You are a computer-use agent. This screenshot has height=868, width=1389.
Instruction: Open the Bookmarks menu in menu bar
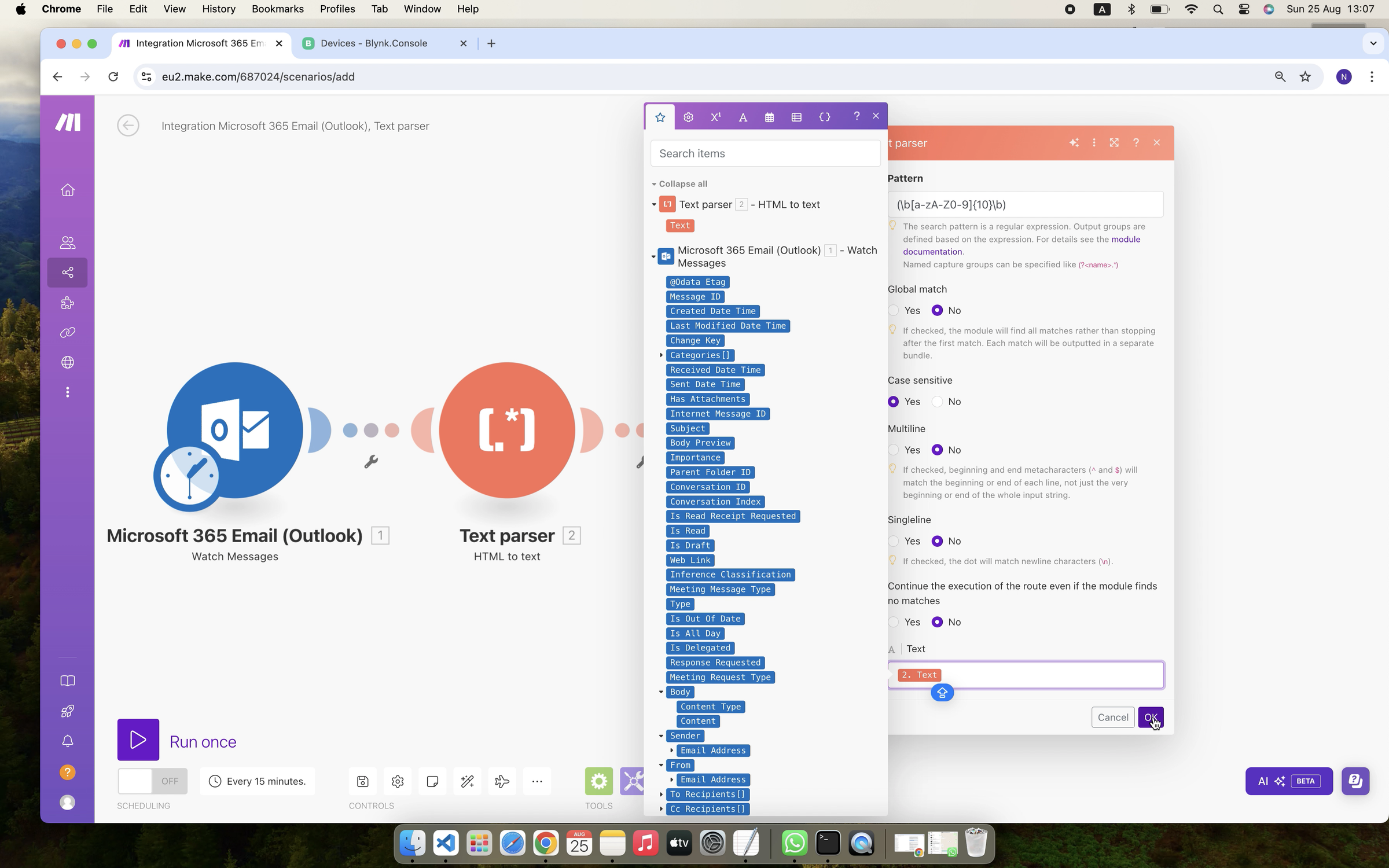click(x=277, y=9)
